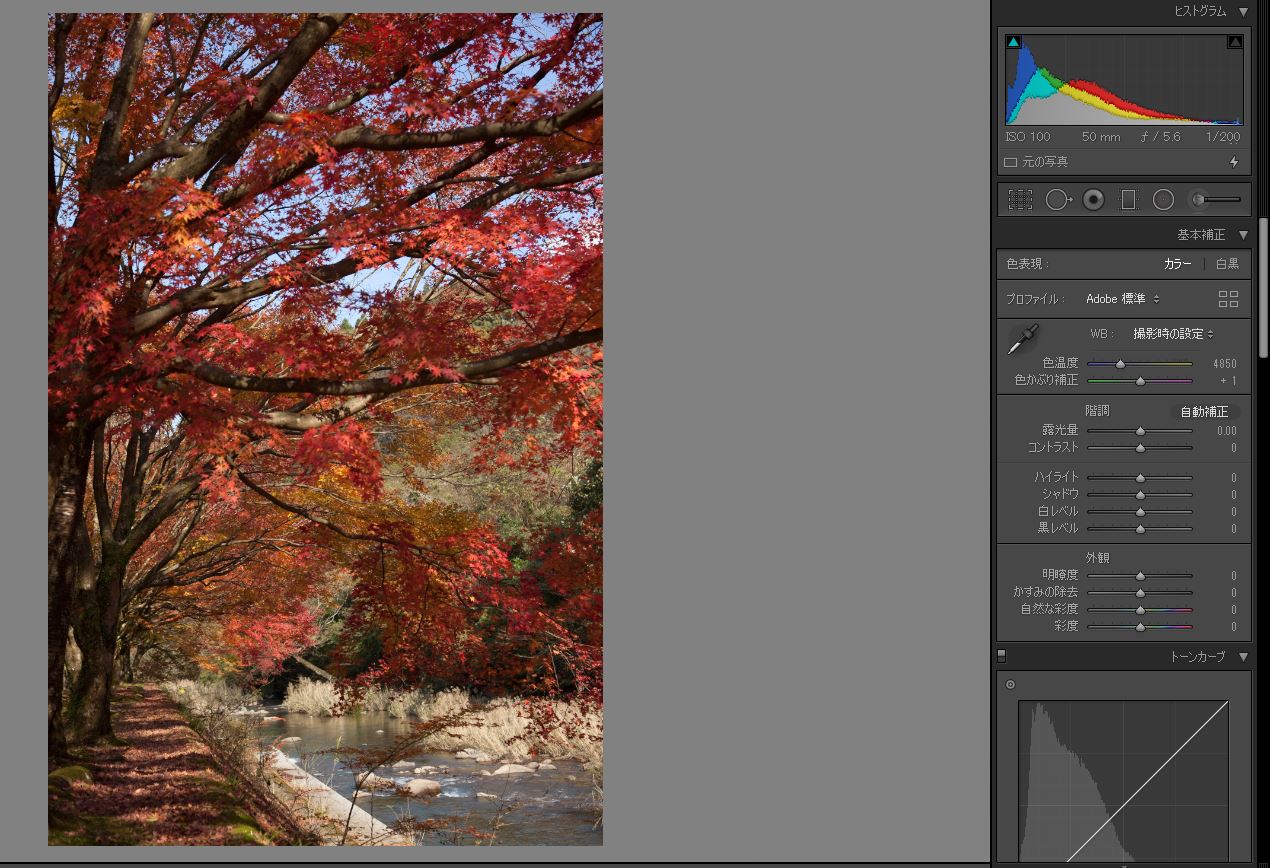1270x868 pixels.
Task: Enable the tone curve target adjustment tool
Action: coord(1010,685)
